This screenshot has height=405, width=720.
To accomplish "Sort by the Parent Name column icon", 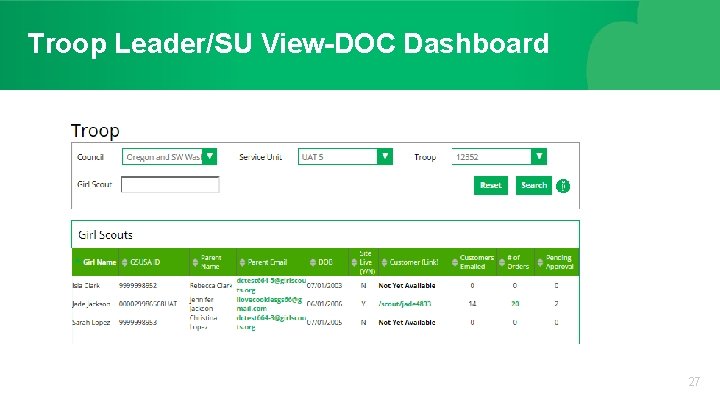I will (x=195, y=262).
